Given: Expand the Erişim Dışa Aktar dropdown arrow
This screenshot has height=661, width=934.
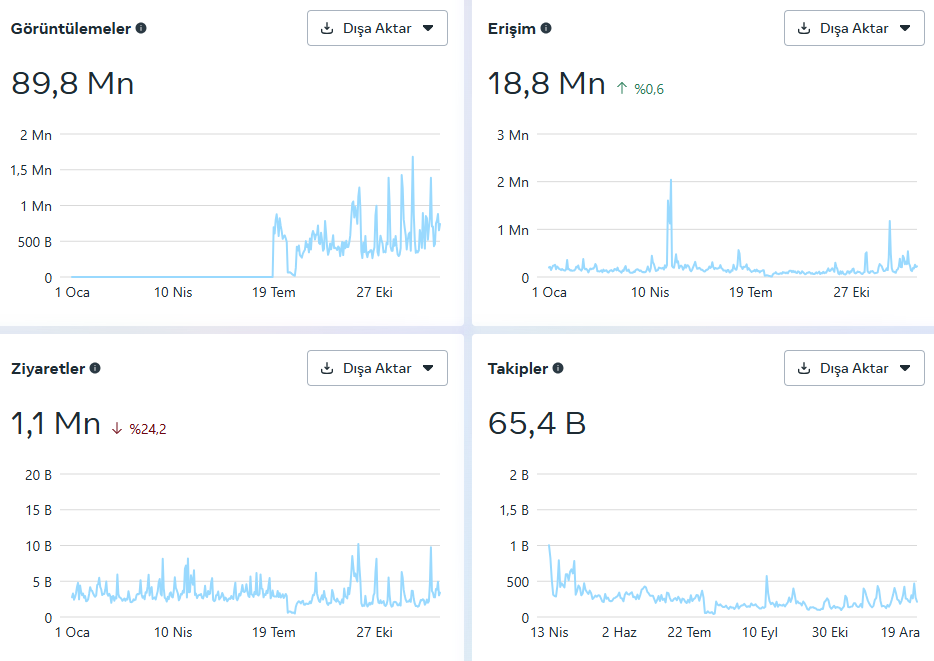Looking at the screenshot, I should (905, 28).
